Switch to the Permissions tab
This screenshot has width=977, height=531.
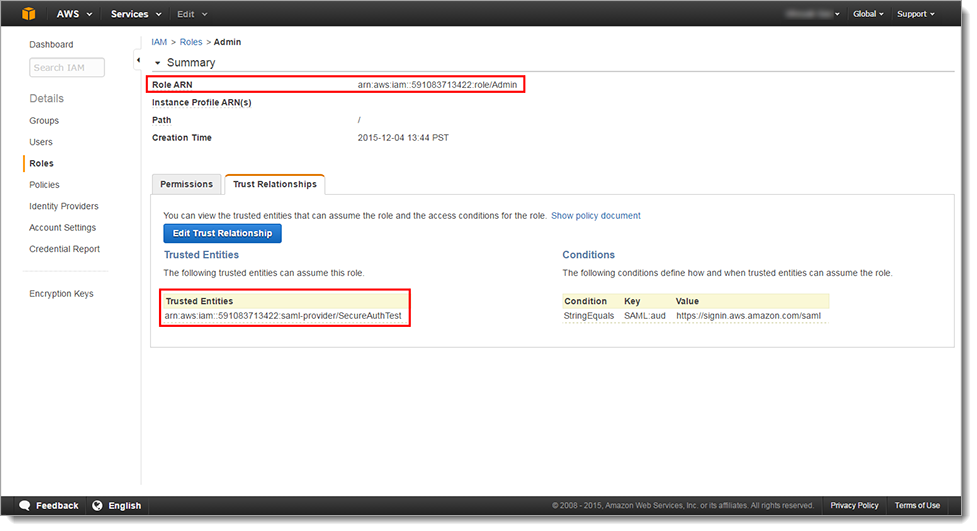pos(186,184)
